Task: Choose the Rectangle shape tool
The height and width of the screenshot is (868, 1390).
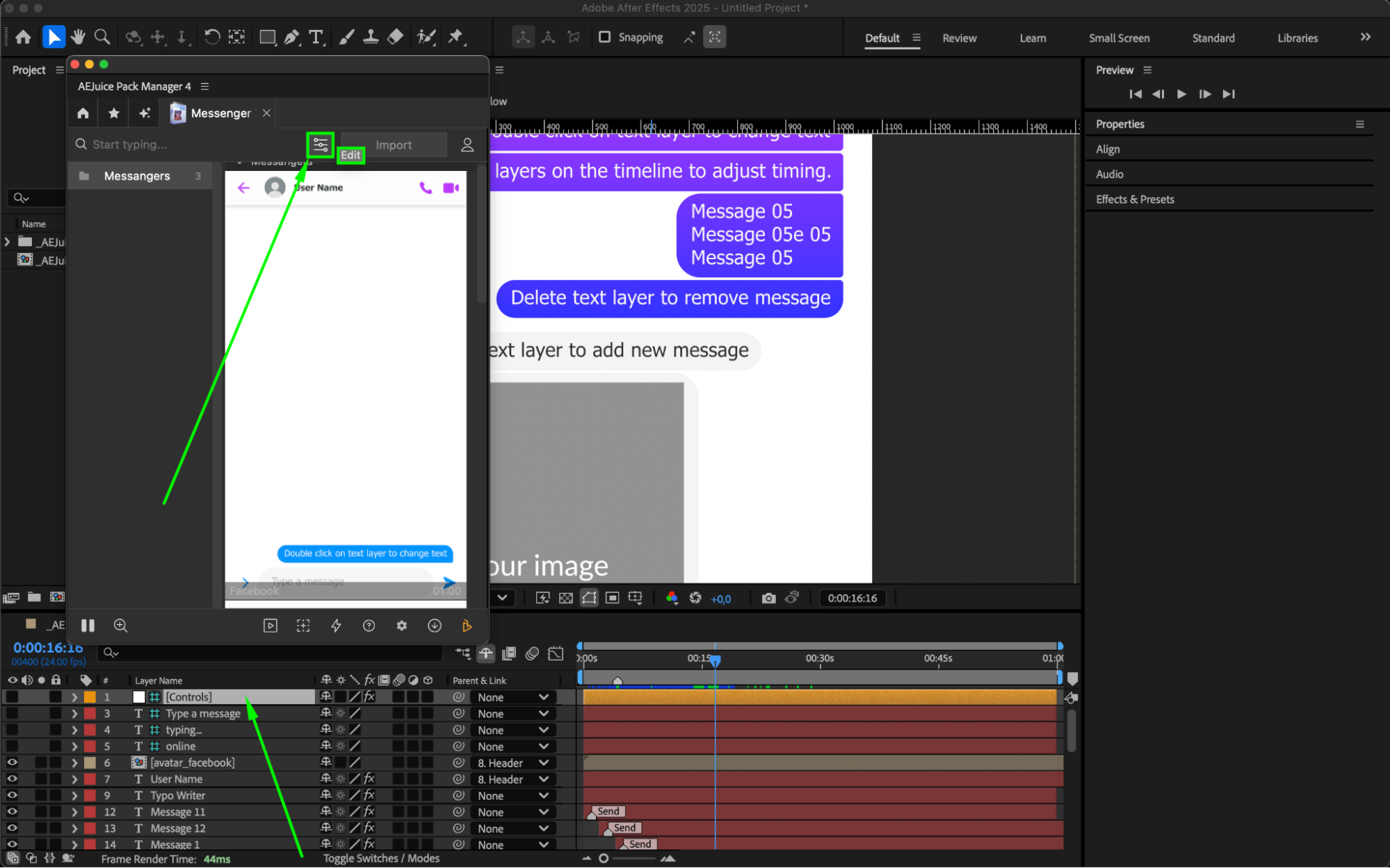Action: coord(267,38)
